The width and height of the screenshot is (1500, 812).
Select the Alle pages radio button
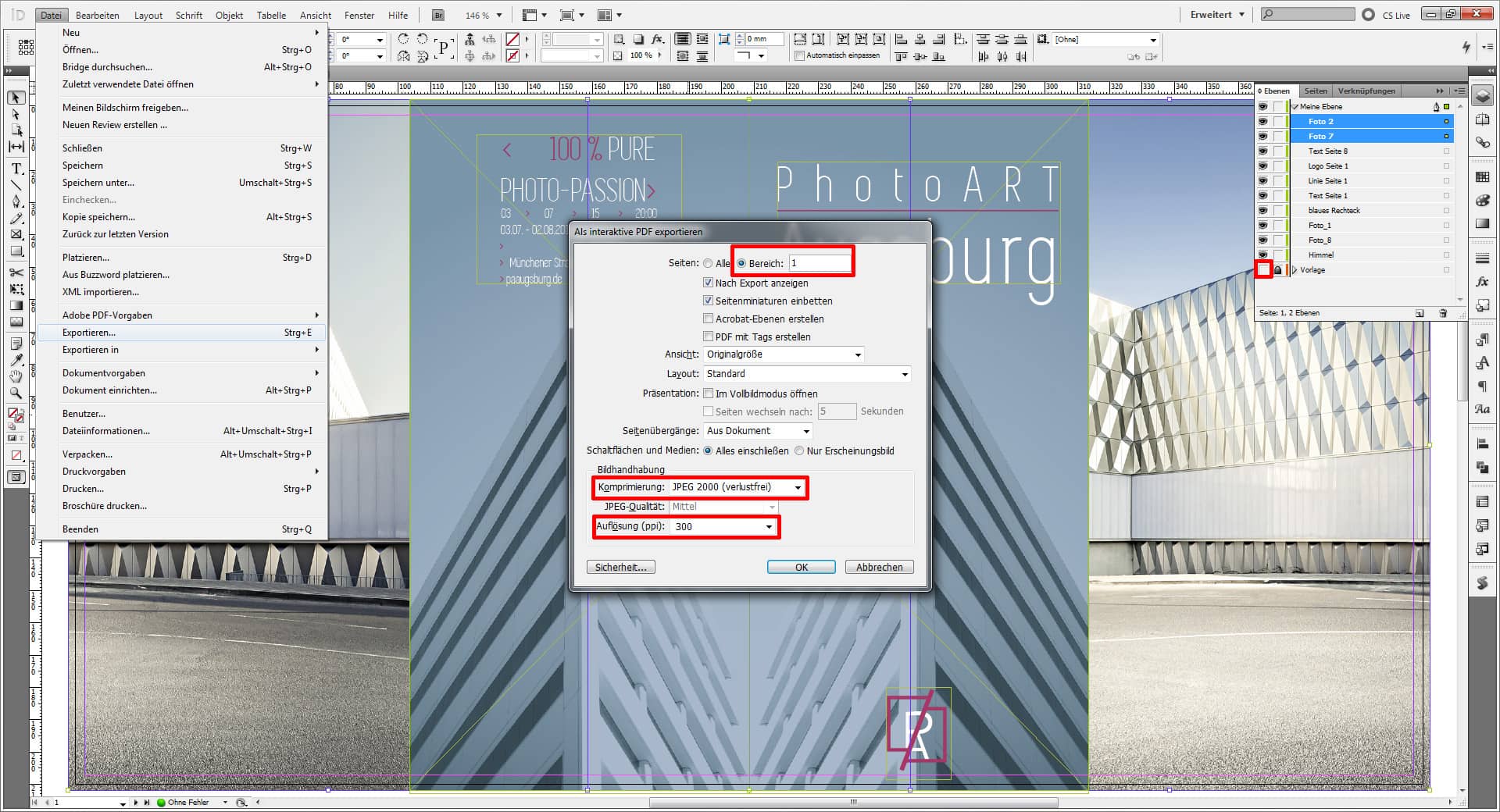[x=708, y=264]
